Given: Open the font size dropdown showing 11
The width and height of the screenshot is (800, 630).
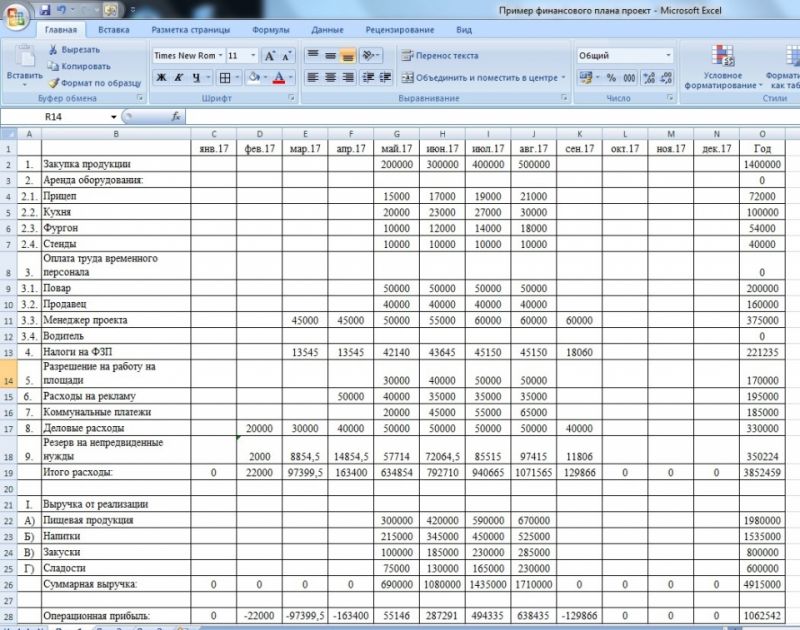Looking at the screenshot, I should click(x=241, y=56).
